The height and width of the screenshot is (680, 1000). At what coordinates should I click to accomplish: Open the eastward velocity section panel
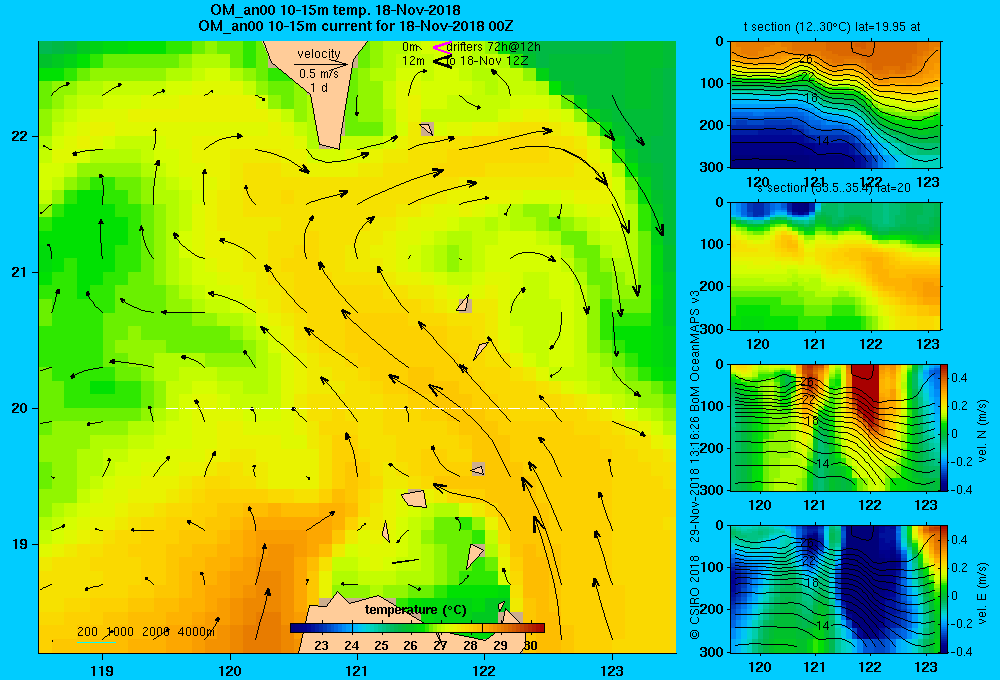[835, 589]
